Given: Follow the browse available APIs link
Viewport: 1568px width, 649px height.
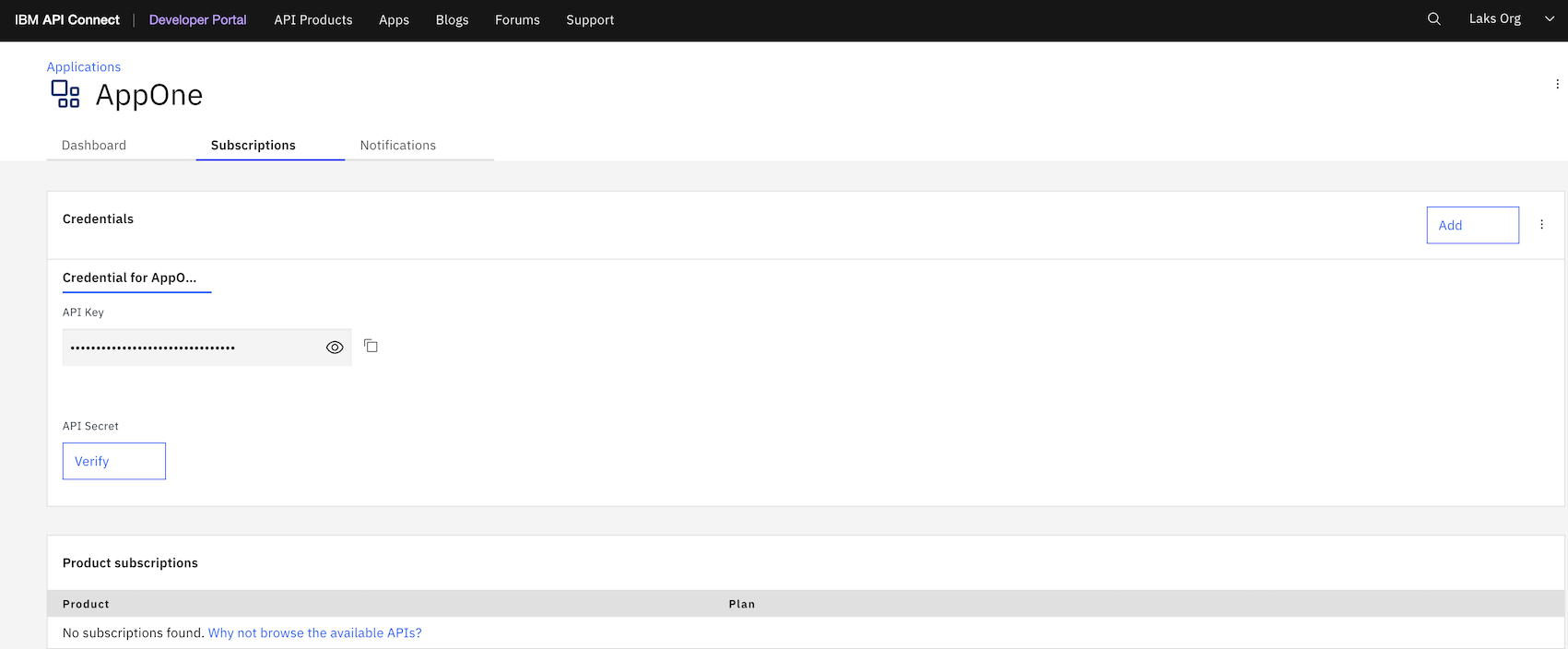Looking at the screenshot, I should [314, 633].
